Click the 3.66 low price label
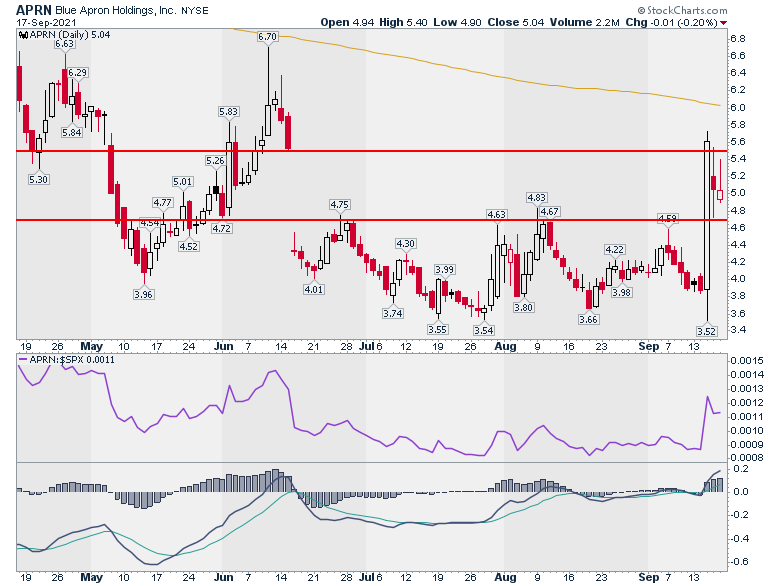The image size is (780, 586). [x=588, y=319]
